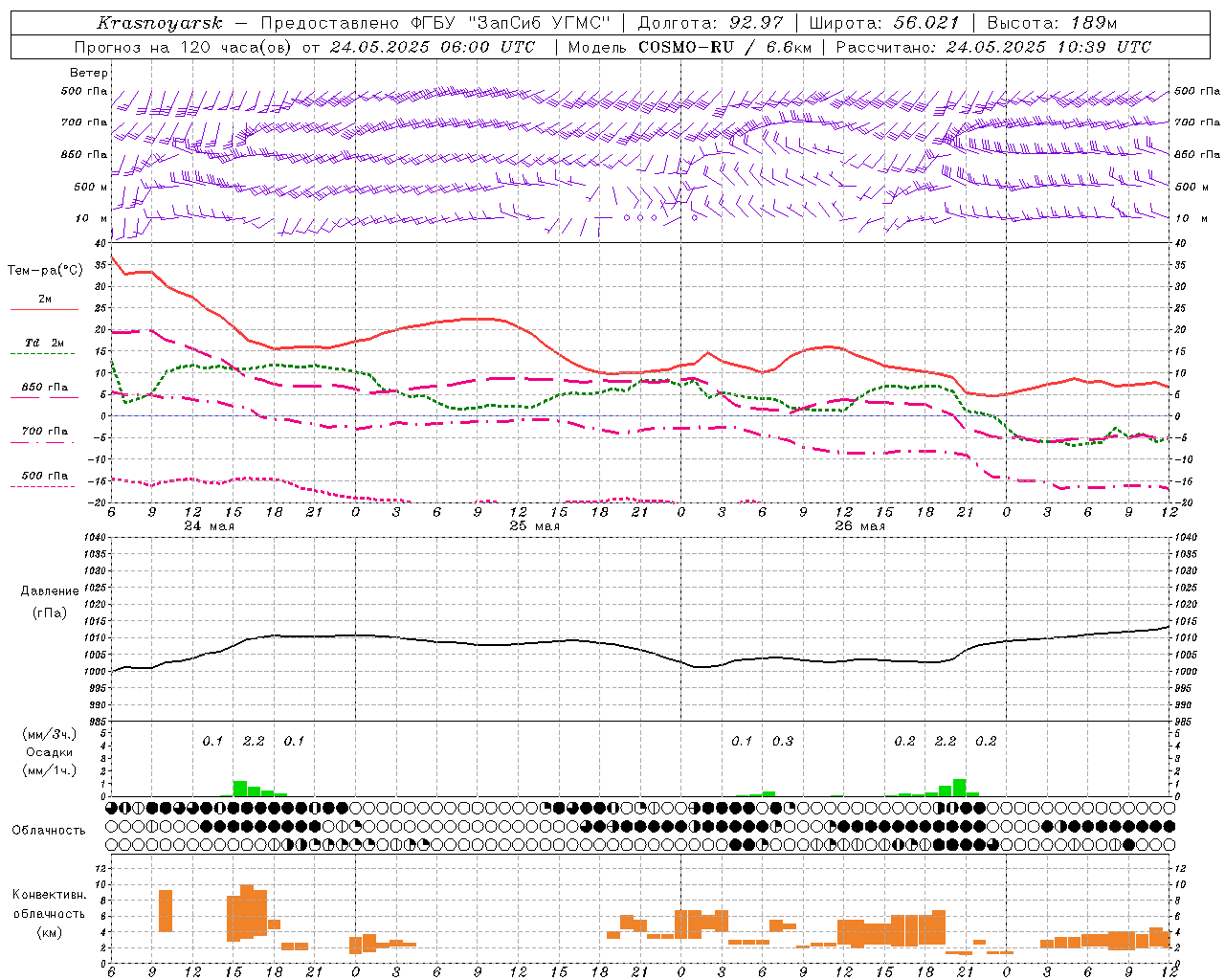1225x980 pixels.
Task: Click the Td 2м dew point legend entry
Action: pyautogui.click(x=44, y=346)
